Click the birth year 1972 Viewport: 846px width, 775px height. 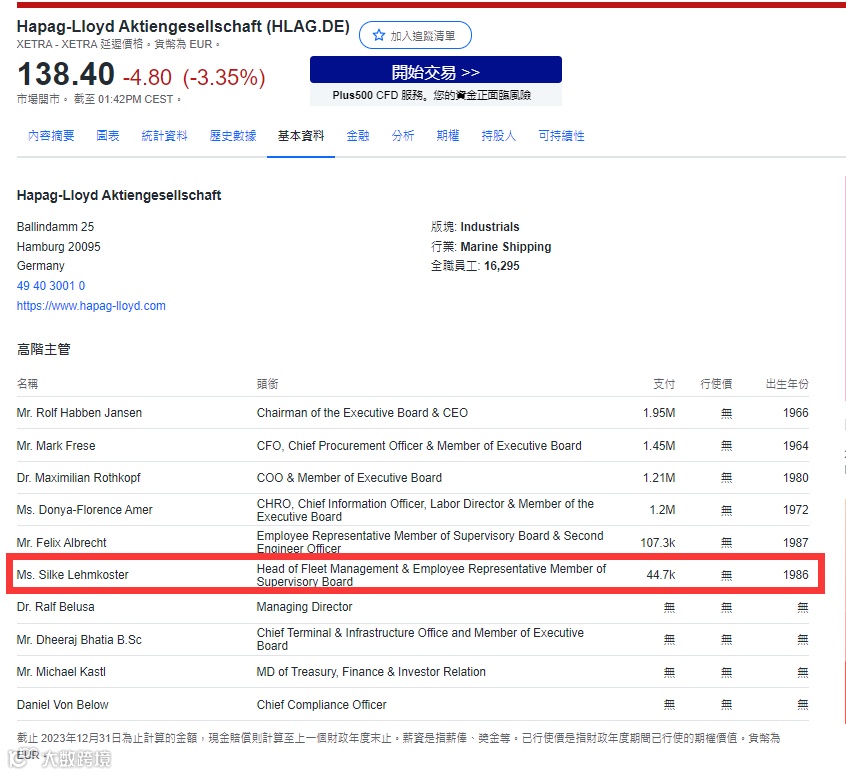tap(796, 509)
